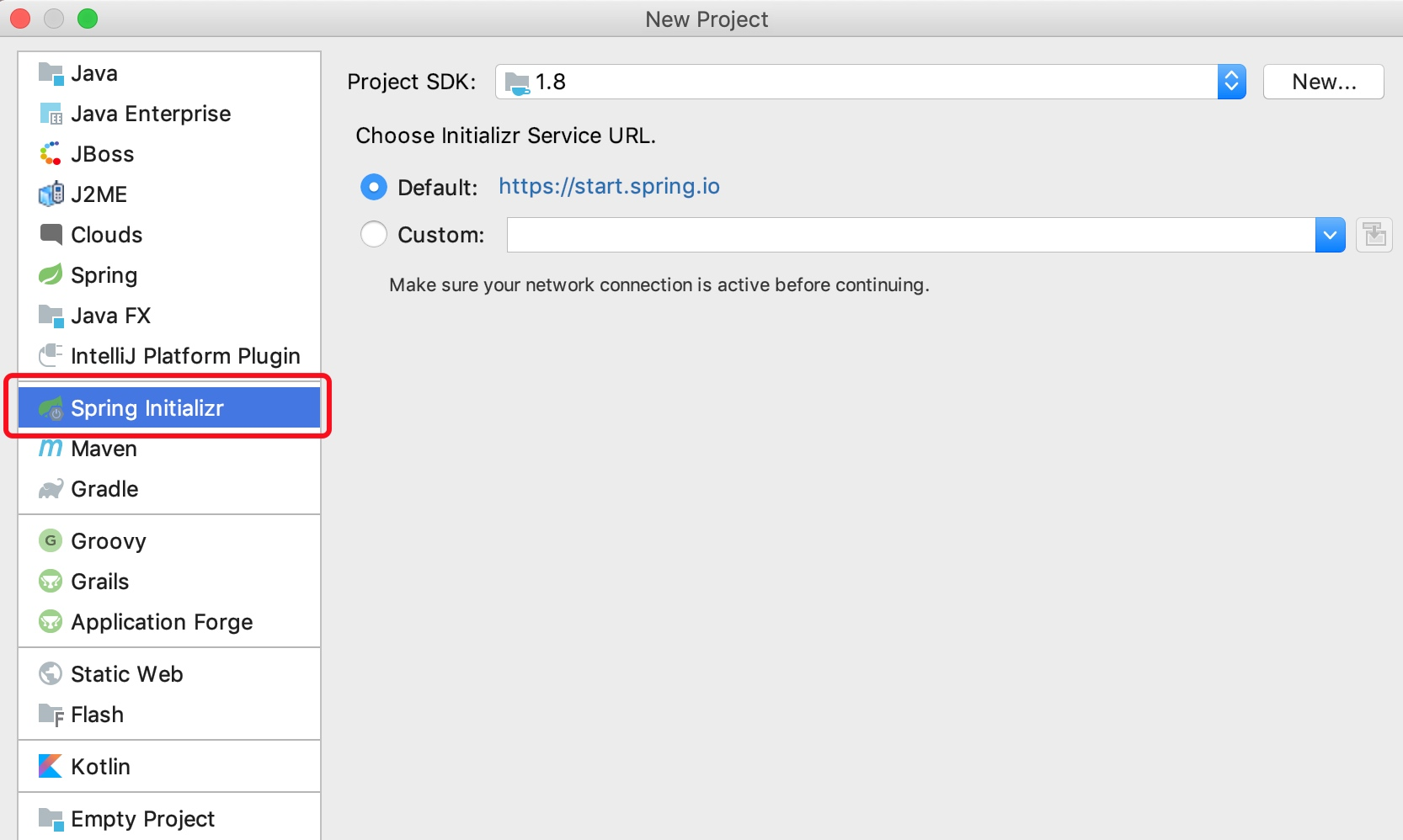
Task: Click the Maven 'm' icon
Action: point(51,449)
